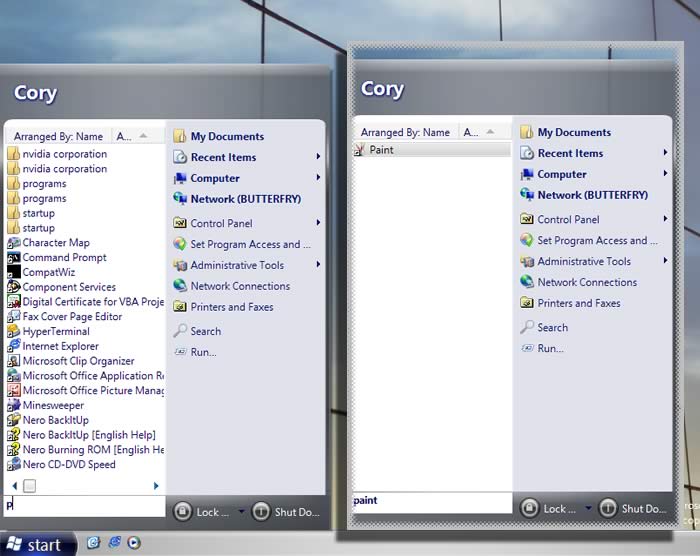Open Network (BUTTERFRY) in program-list menu
This screenshot has height=556, width=700.
pos(237,199)
